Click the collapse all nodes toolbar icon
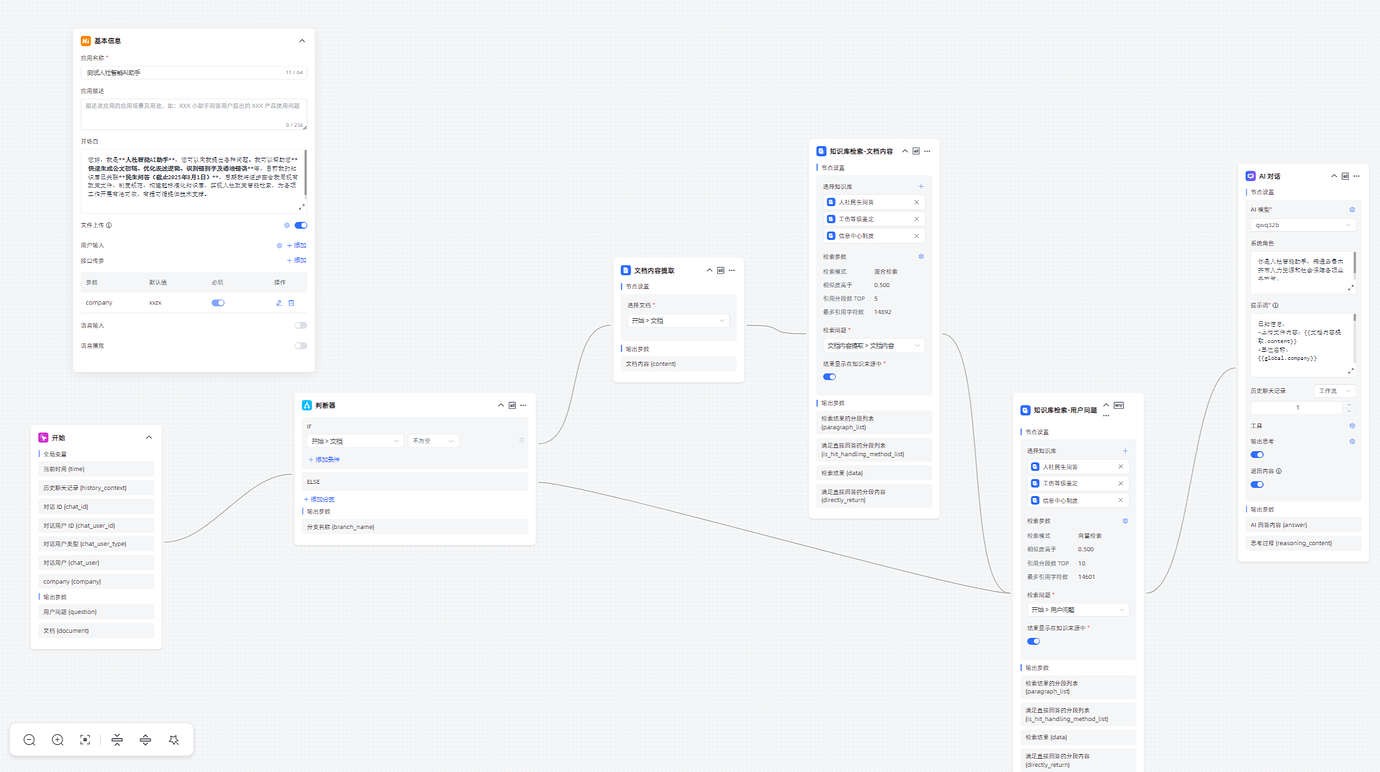 (117, 740)
